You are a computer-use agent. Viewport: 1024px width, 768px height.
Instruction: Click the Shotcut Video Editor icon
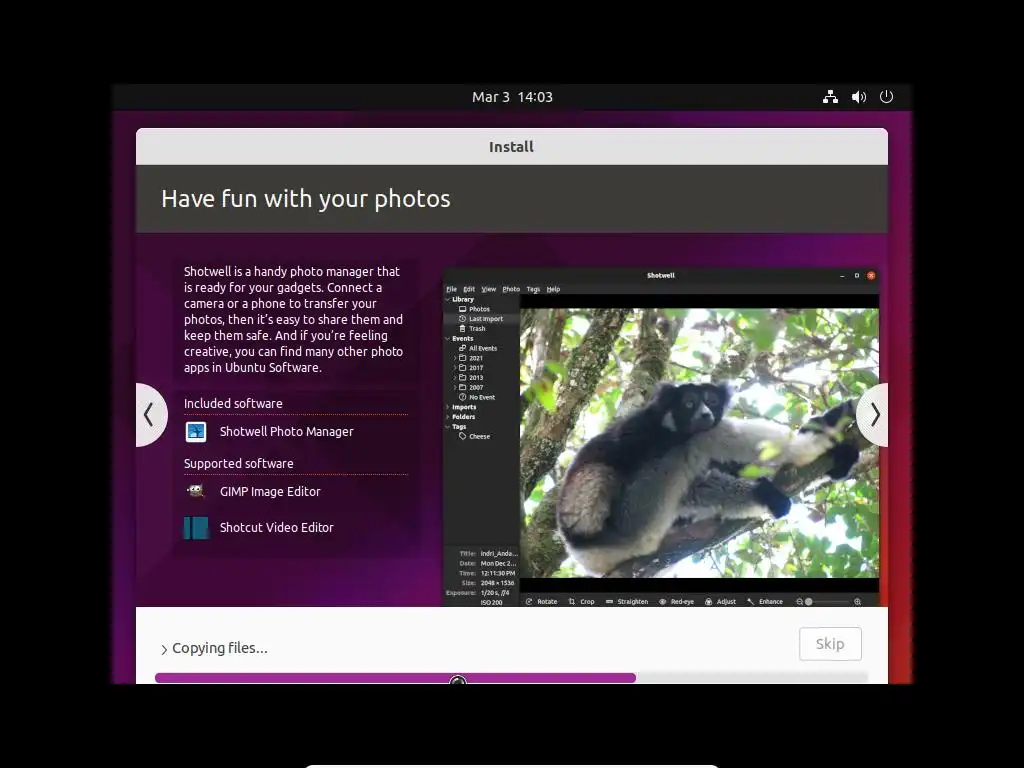[196, 528]
